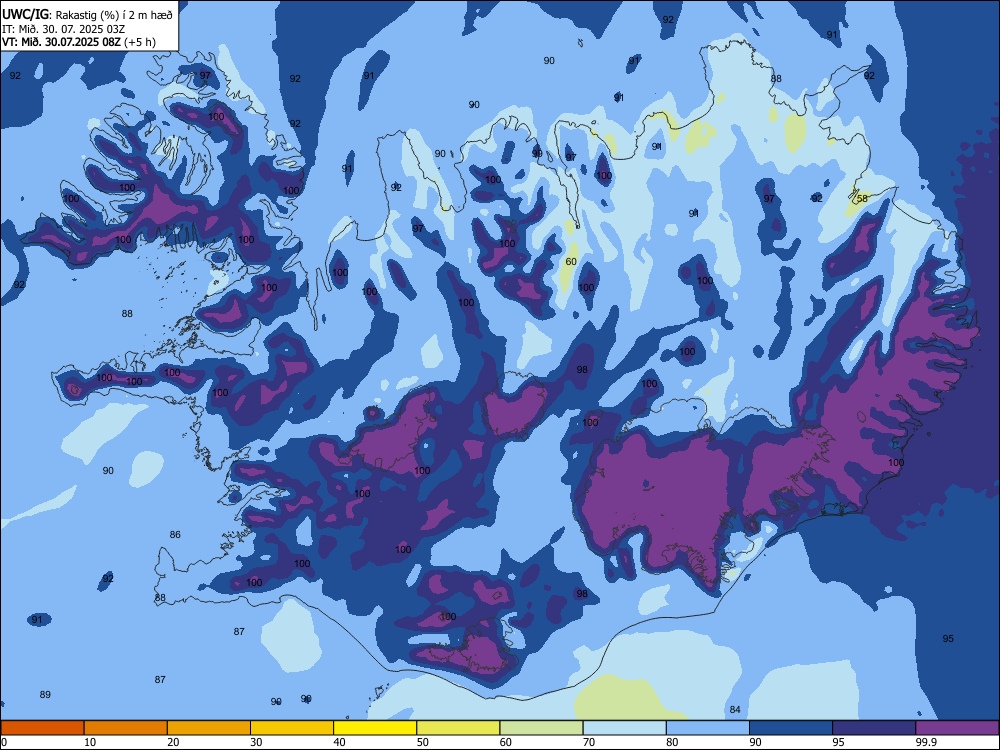Click the '0' label on the legend scale
The height and width of the screenshot is (750, 1000).
(4, 742)
